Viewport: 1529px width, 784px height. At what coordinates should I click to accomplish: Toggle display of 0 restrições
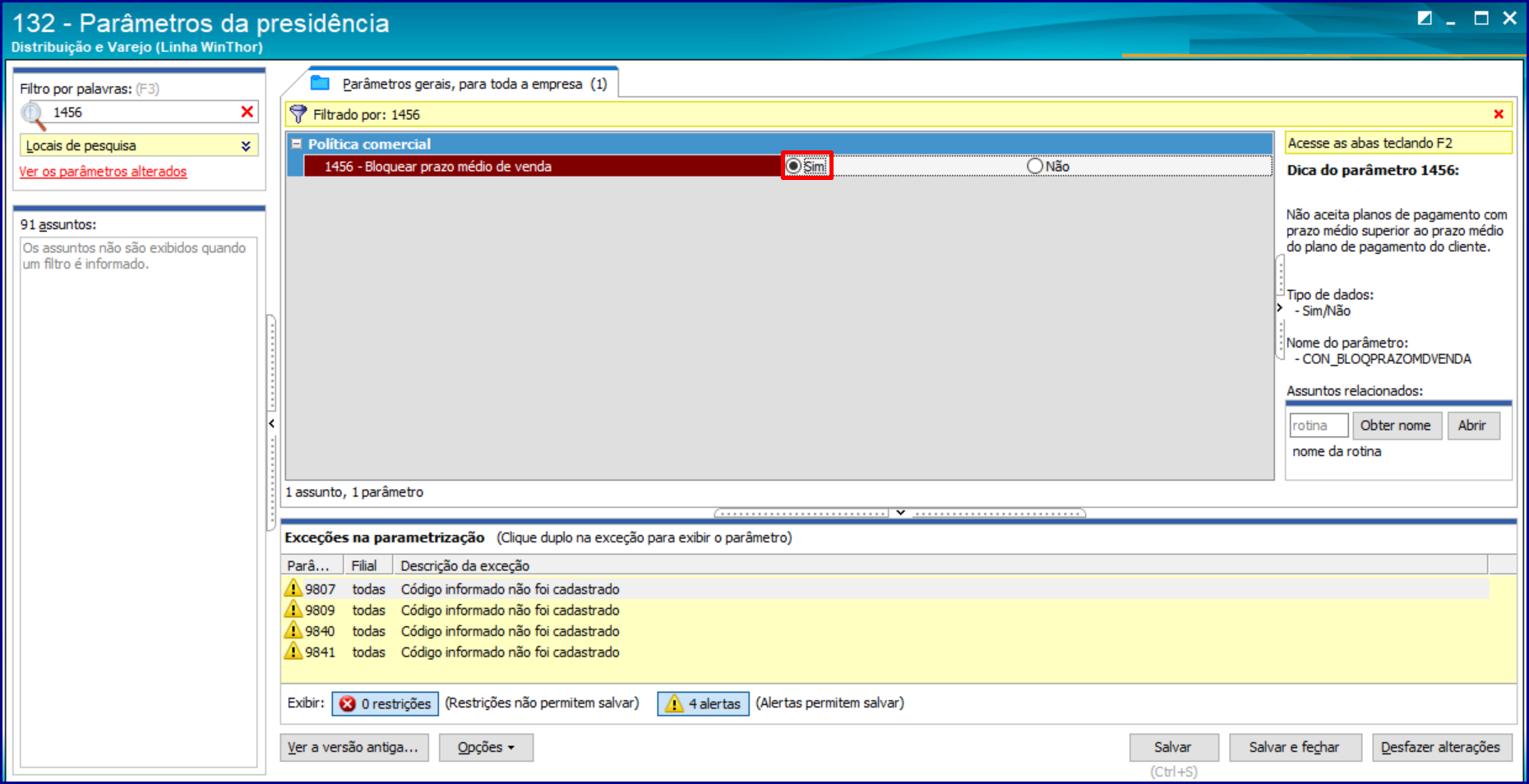tap(385, 703)
